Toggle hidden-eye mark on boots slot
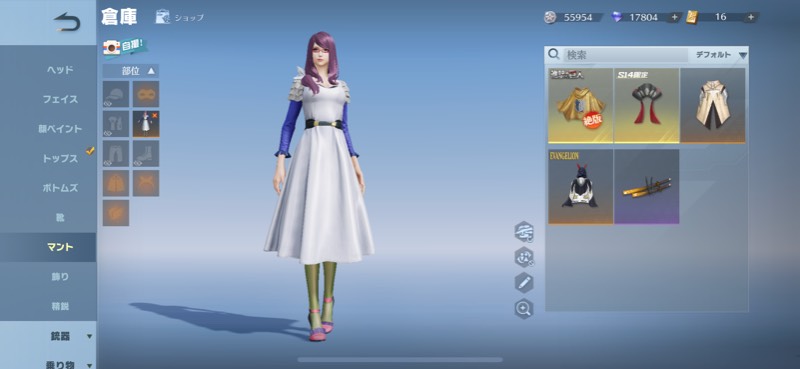 point(138,163)
